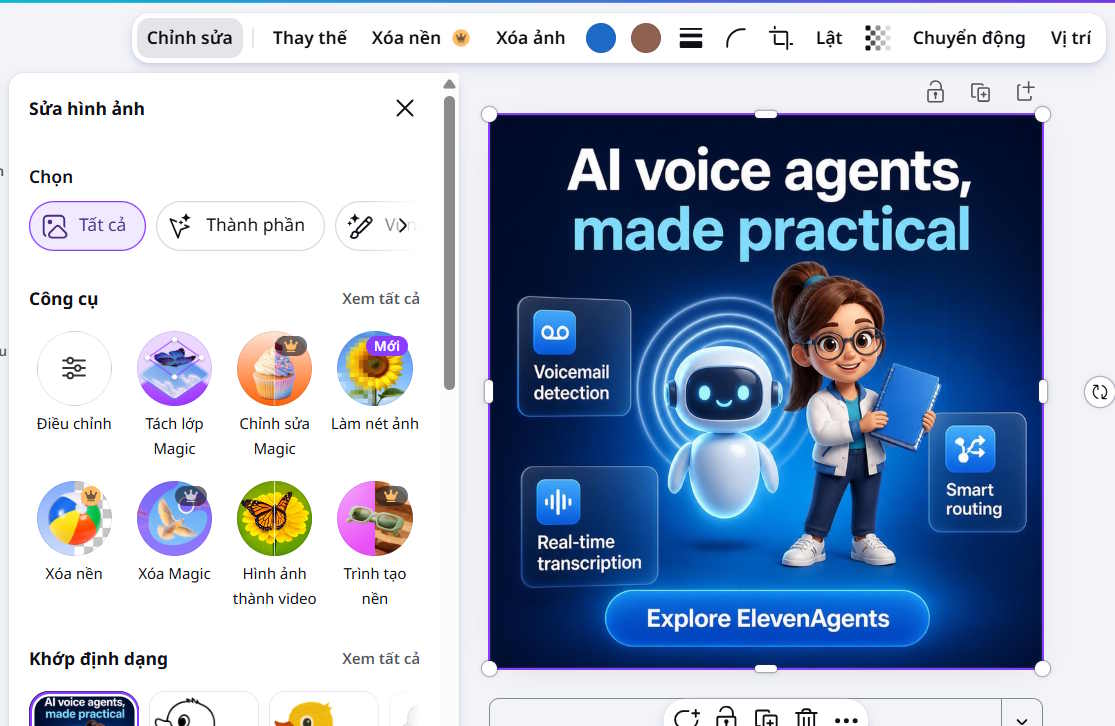Click the lock icon in floating toolbar

point(726,717)
